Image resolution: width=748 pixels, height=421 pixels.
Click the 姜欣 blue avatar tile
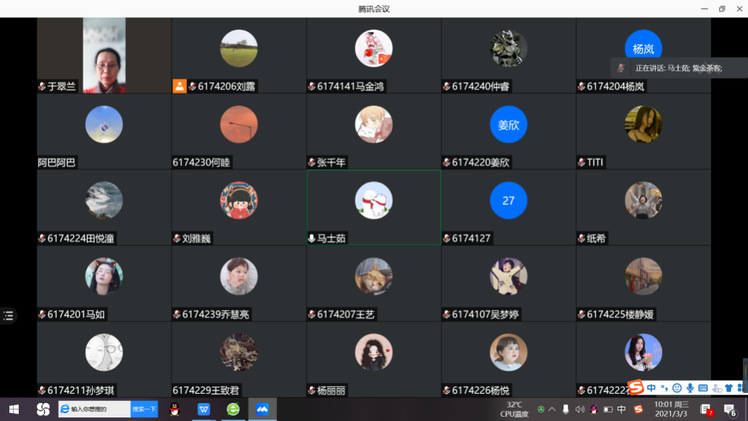[x=508, y=131]
